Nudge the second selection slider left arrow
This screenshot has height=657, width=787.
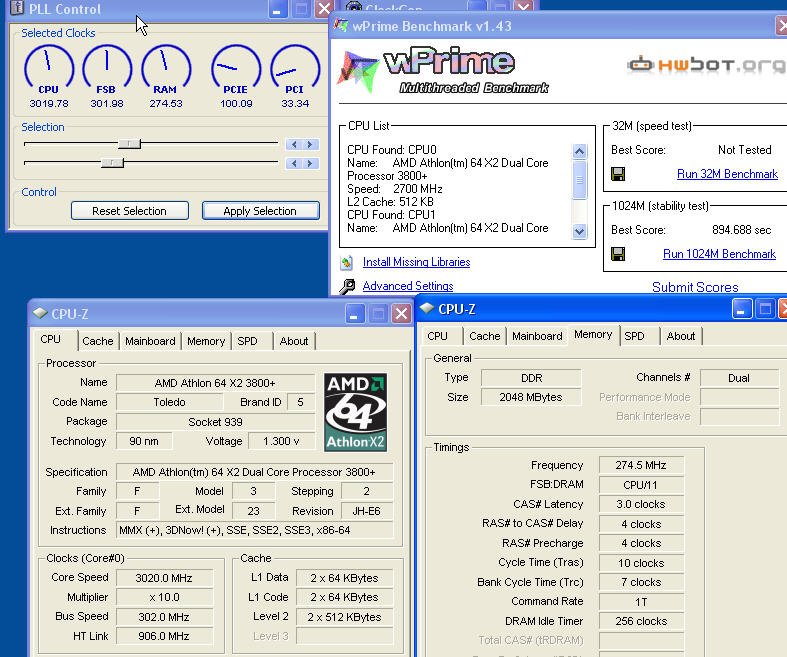point(294,164)
